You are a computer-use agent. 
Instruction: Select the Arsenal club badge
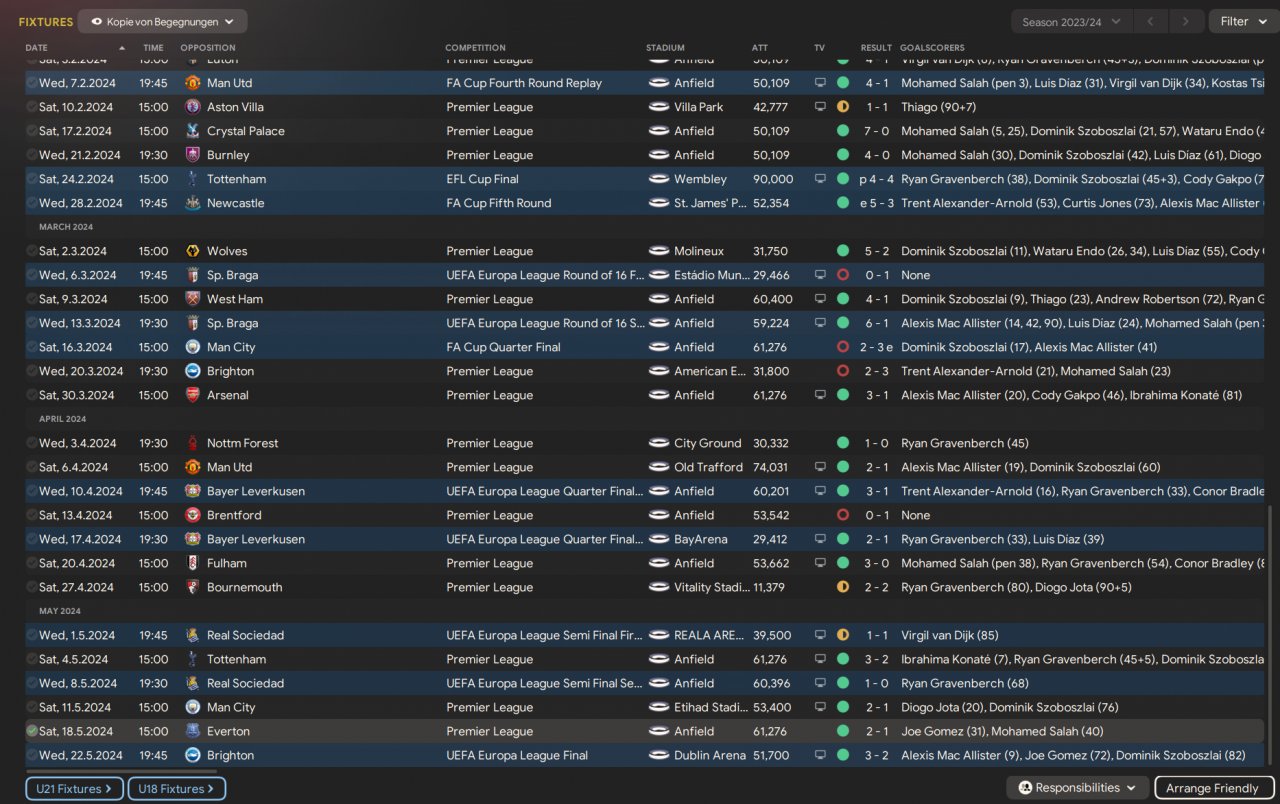click(193, 395)
